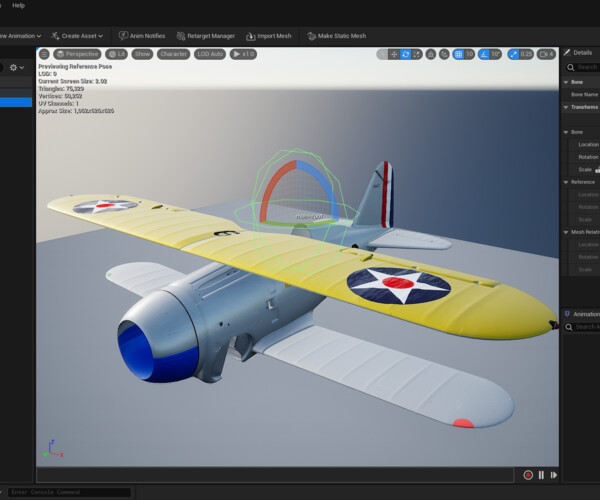Click the Enter Console Command field
600x500 pixels.
click(x=70, y=492)
